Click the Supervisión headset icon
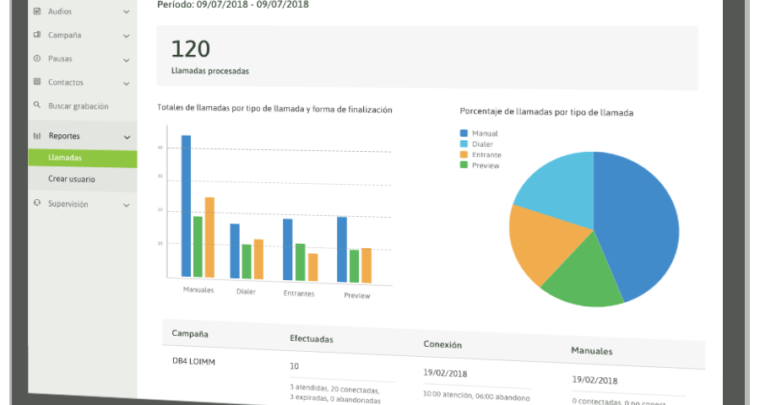 36,204
